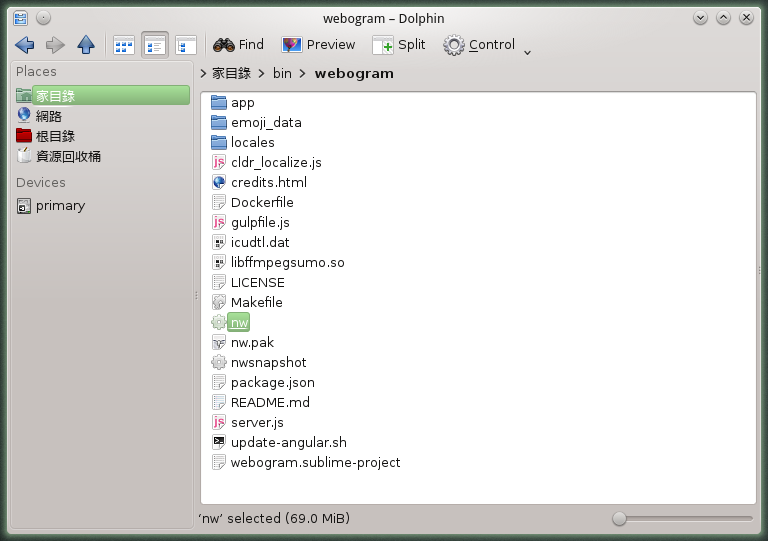The image size is (768, 541).
Task: Expand the arrow between bin and webogram
Action: (x=303, y=73)
